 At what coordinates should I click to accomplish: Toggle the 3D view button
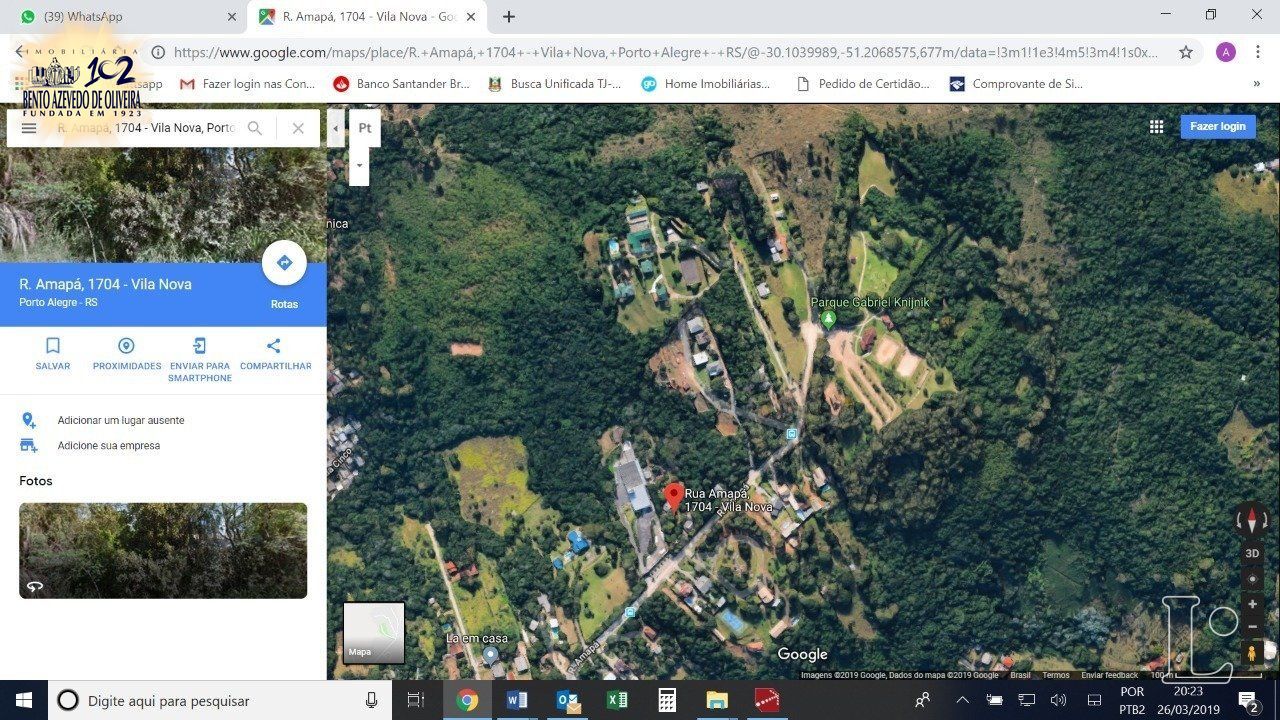pyautogui.click(x=1252, y=553)
